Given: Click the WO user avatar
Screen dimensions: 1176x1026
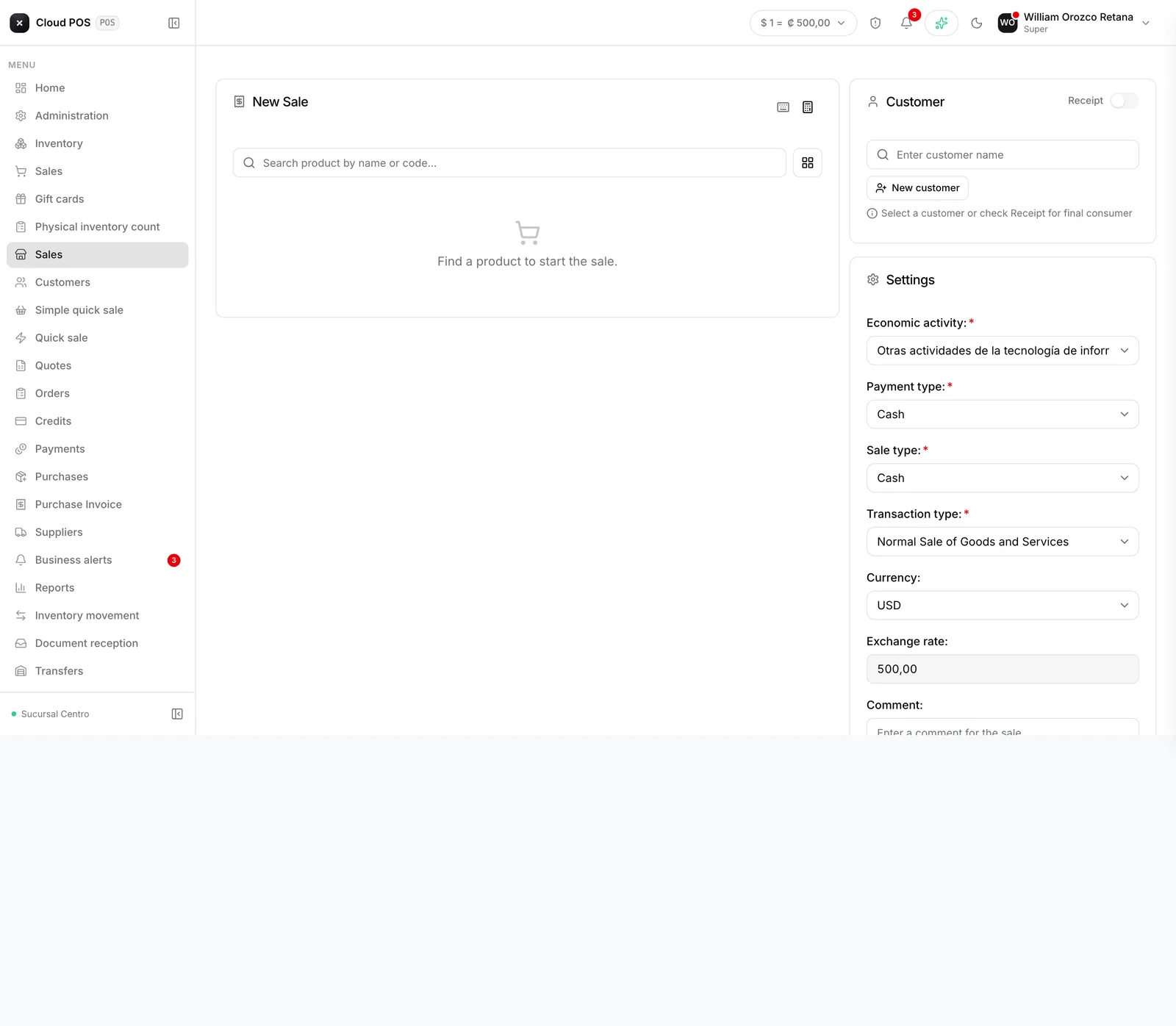Looking at the screenshot, I should click(1008, 23).
